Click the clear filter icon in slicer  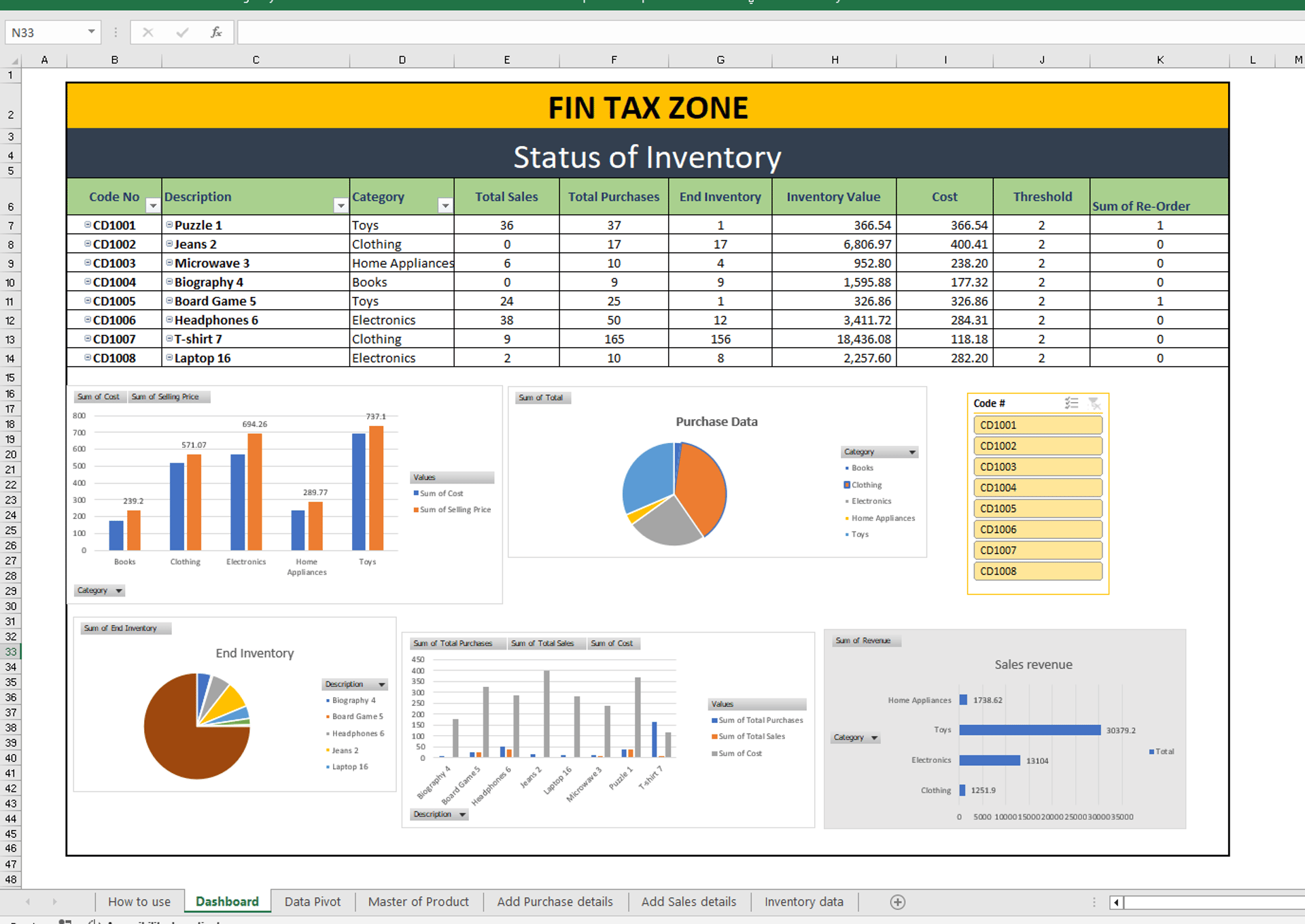1094,403
